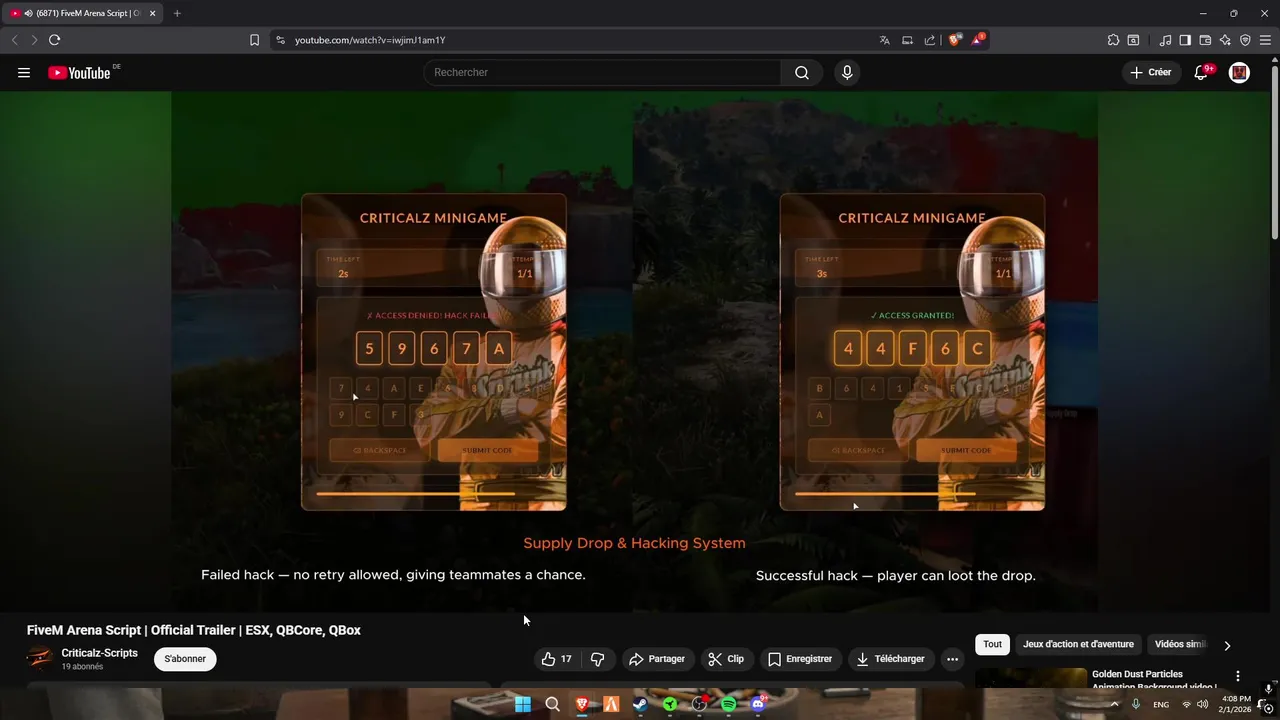Save video with Enregistrer button
1280x720 pixels.
pyautogui.click(x=799, y=659)
